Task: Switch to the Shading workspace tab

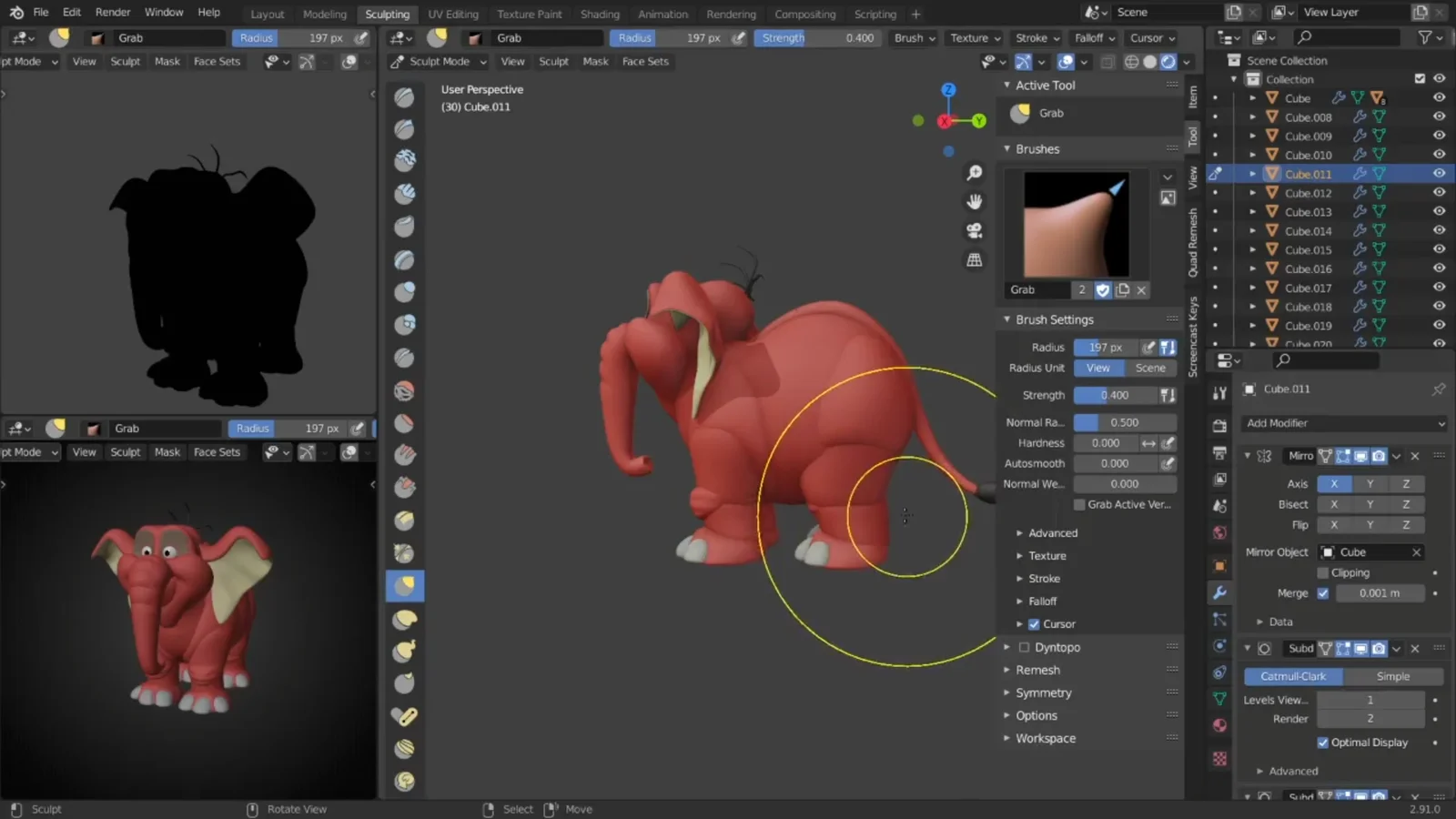Action: point(600,14)
